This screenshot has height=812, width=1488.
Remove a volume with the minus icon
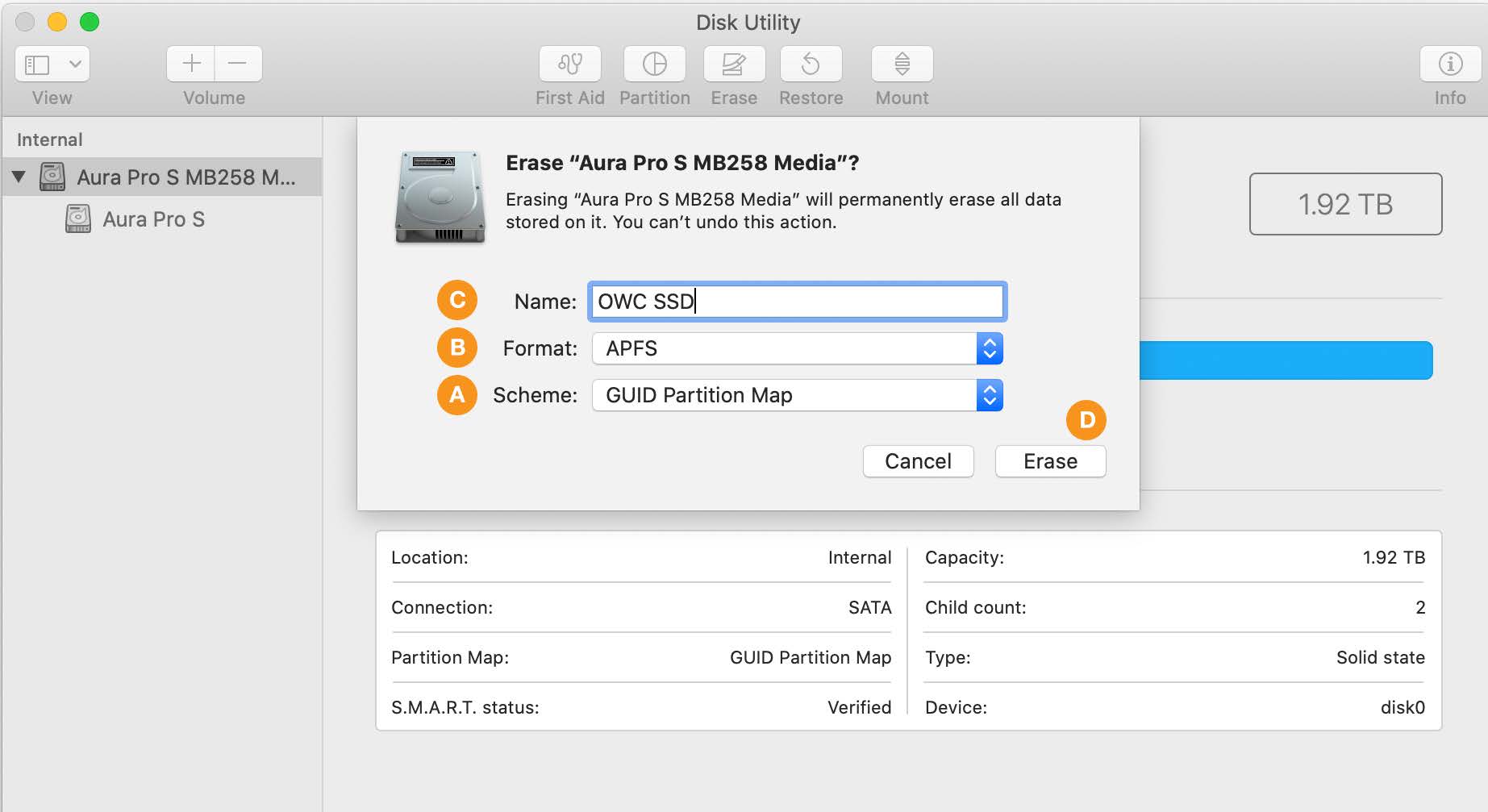tap(238, 63)
